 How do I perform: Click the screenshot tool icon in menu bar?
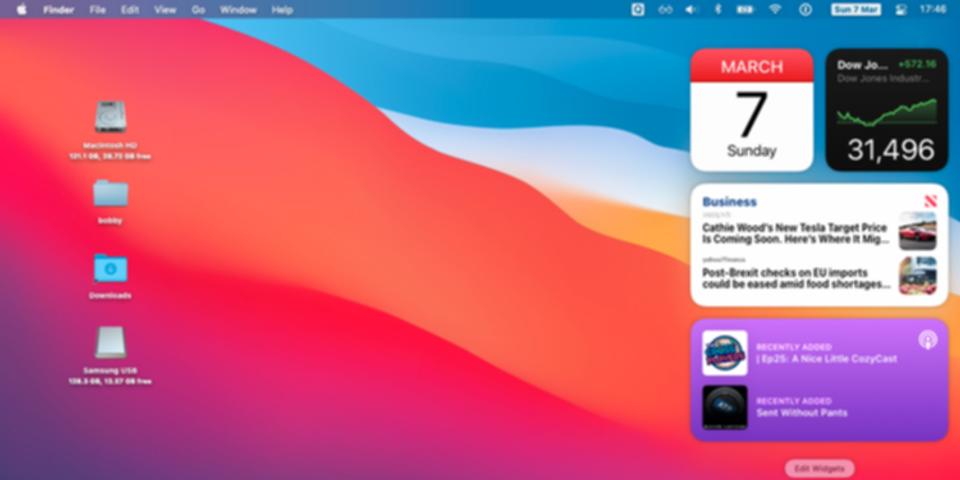point(638,9)
